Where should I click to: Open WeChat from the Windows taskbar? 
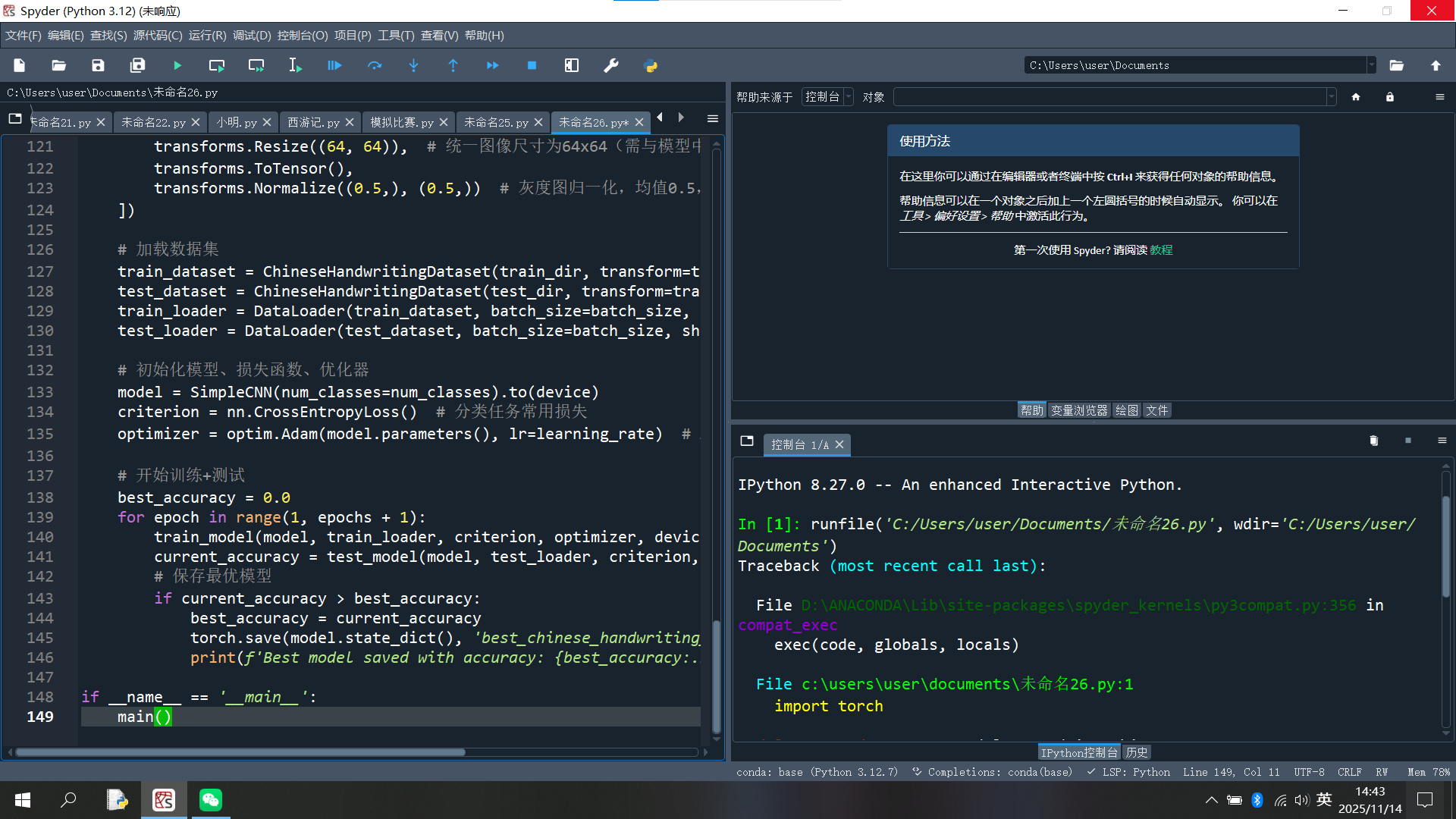tap(210, 800)
